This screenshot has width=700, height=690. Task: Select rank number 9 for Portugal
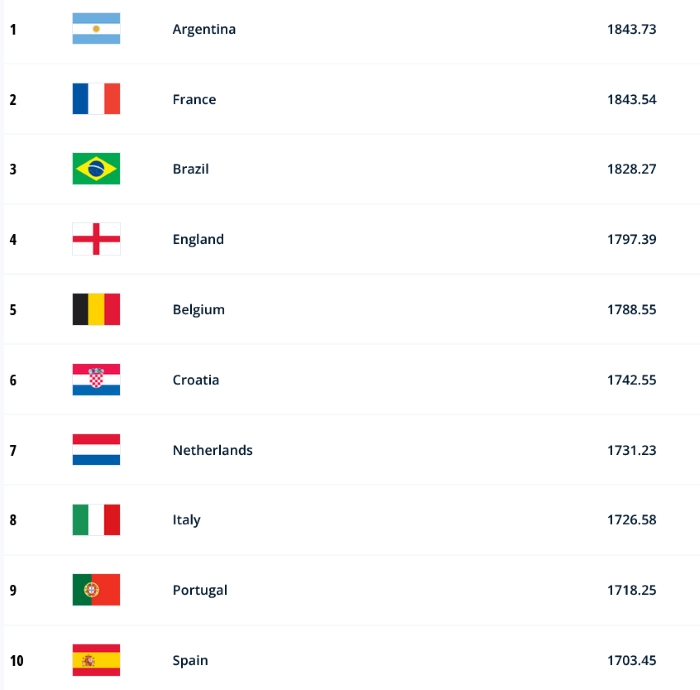point(13,590)
